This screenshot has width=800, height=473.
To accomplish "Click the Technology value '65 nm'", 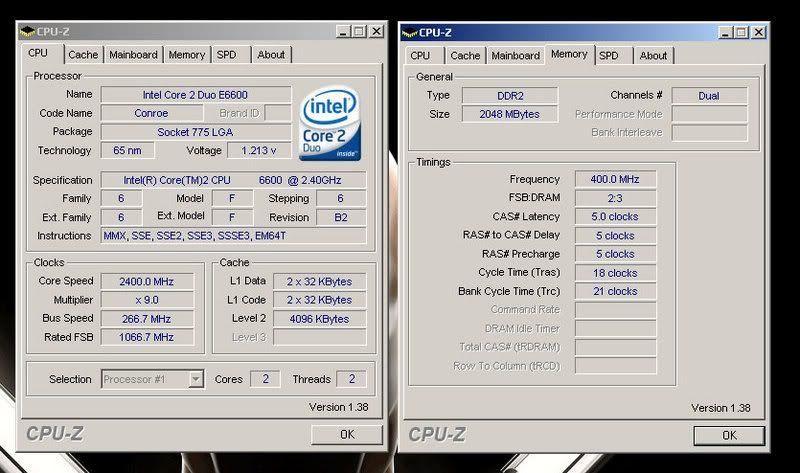I will coord(128,151).
